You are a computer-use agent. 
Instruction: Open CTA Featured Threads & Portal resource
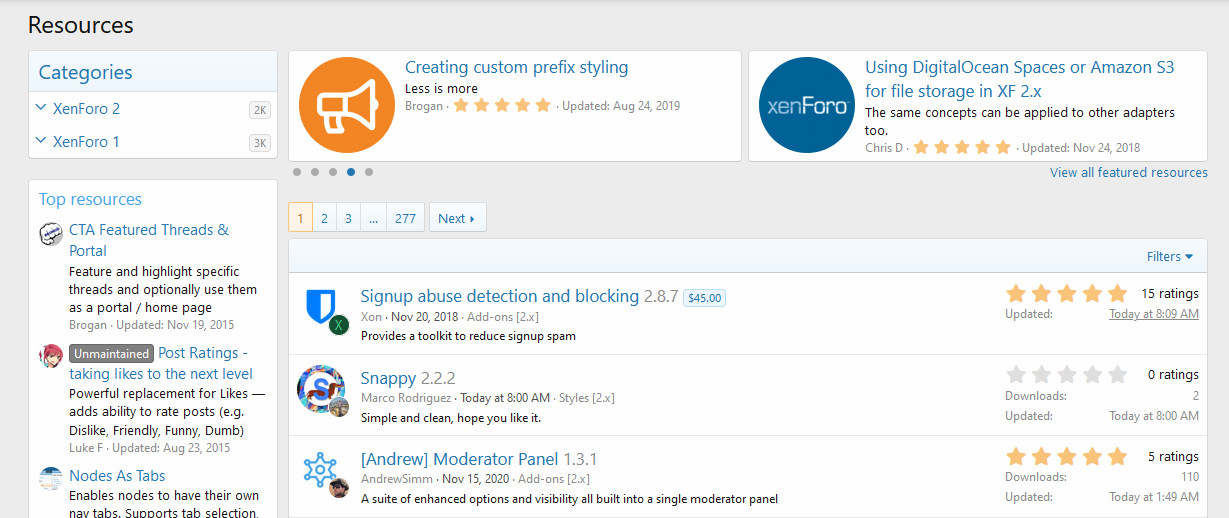pyautogui.click(x=149, y=240)
